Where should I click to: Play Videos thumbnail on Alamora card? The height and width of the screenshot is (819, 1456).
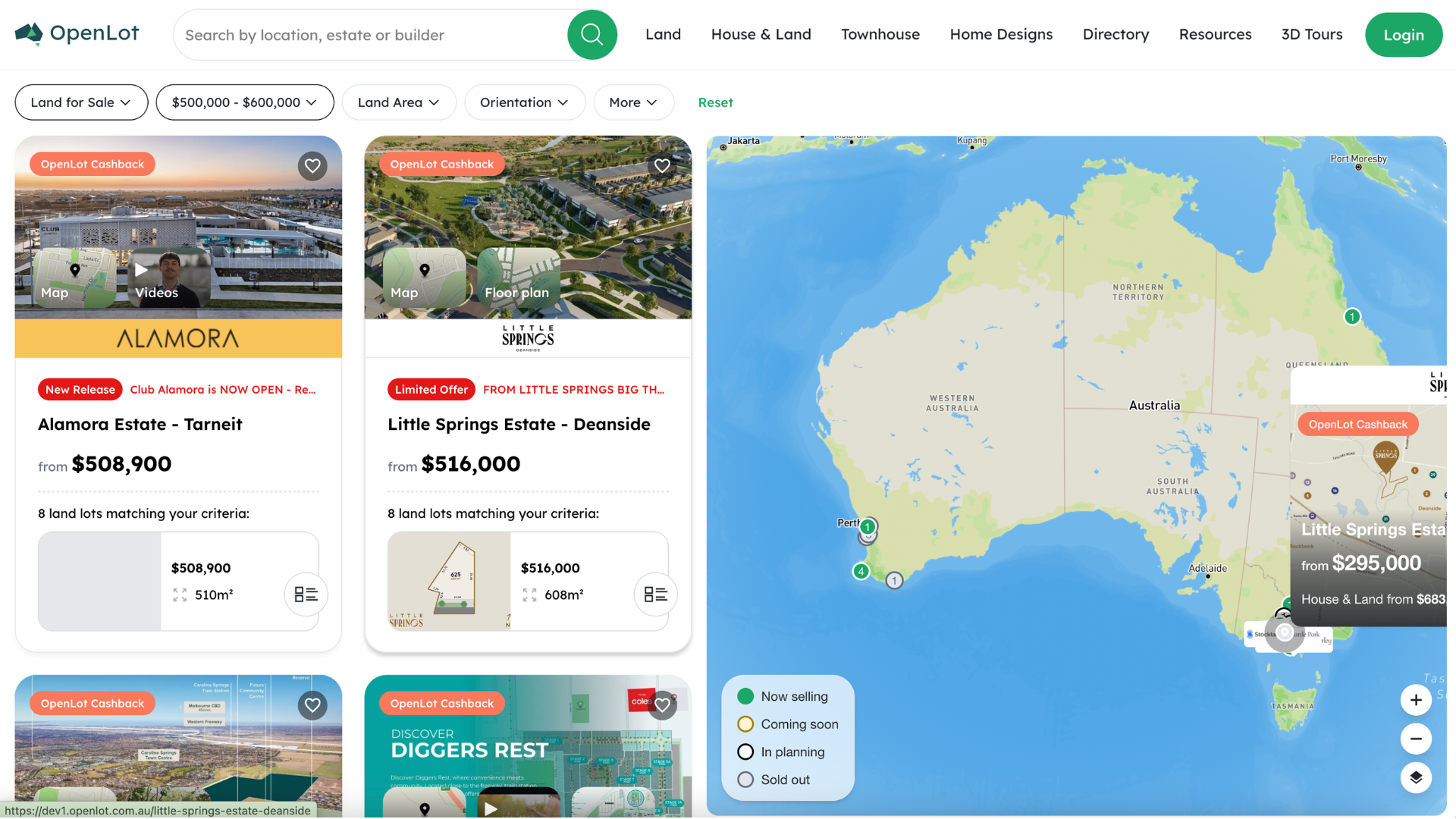(x=168, y=278)
